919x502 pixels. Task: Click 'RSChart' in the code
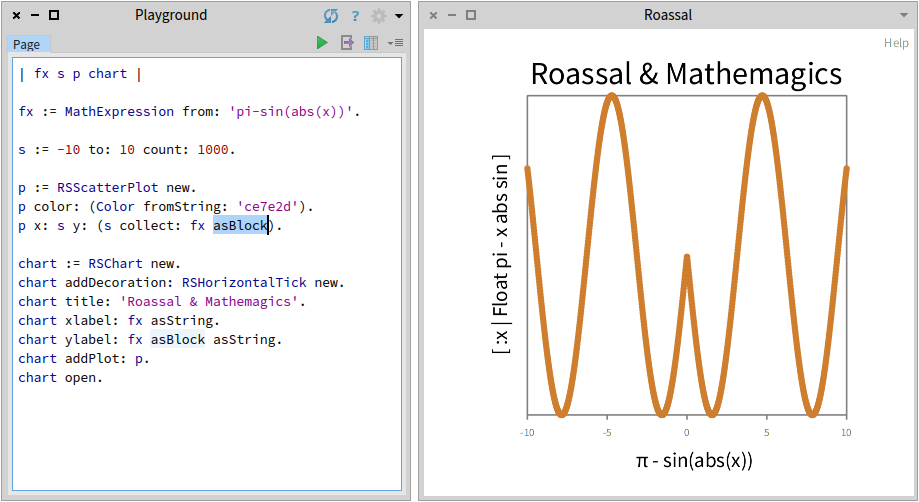(x=115, y=264)
